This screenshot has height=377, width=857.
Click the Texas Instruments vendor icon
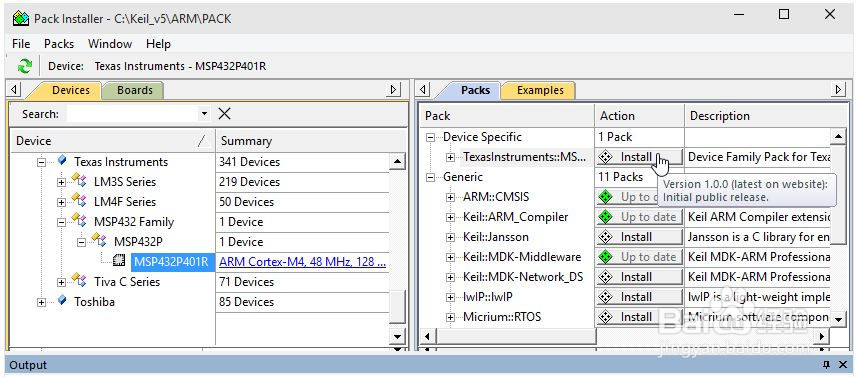[x=62, y=161]
